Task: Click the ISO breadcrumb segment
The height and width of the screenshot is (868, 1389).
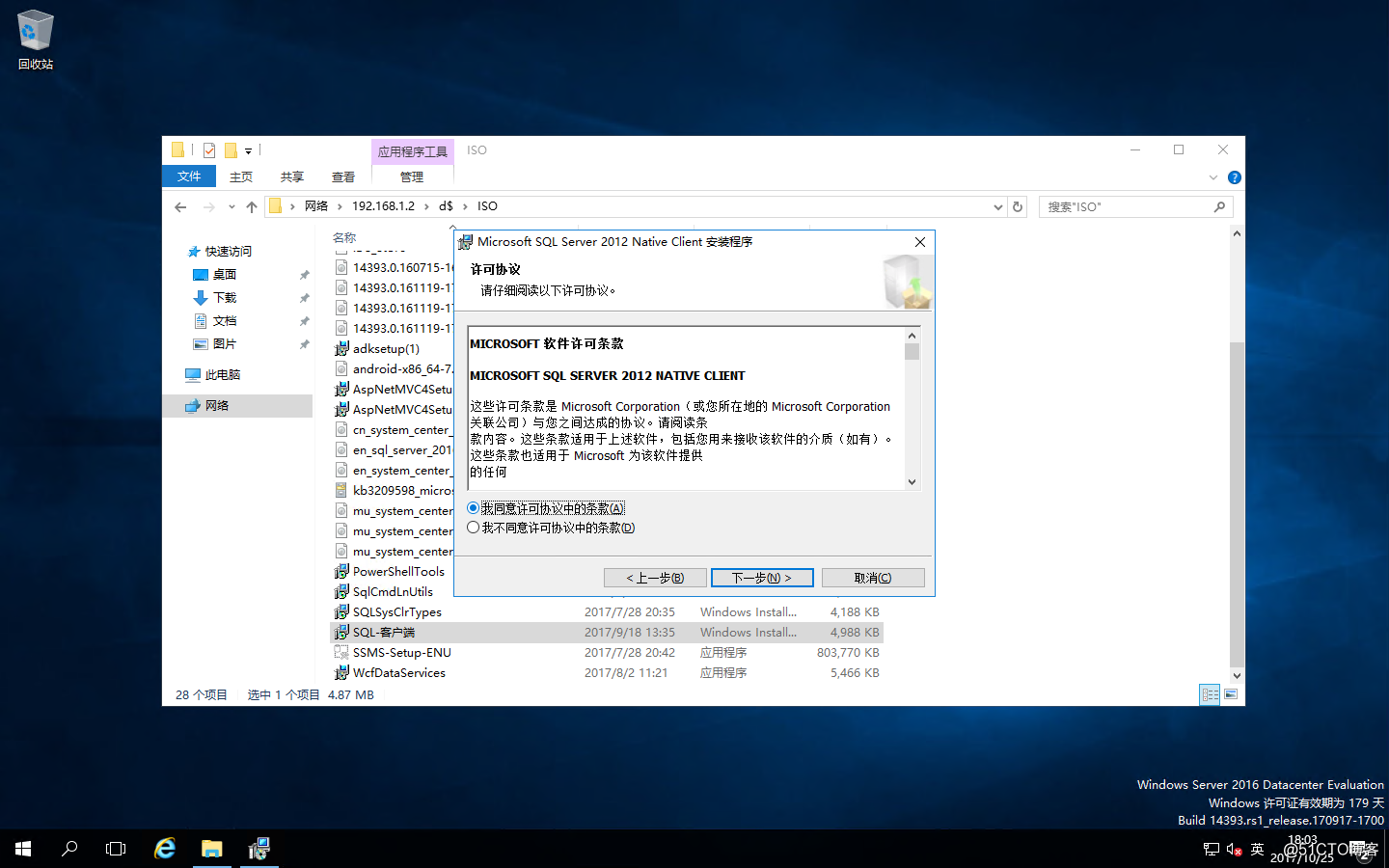Action: [x=487, y=206]
